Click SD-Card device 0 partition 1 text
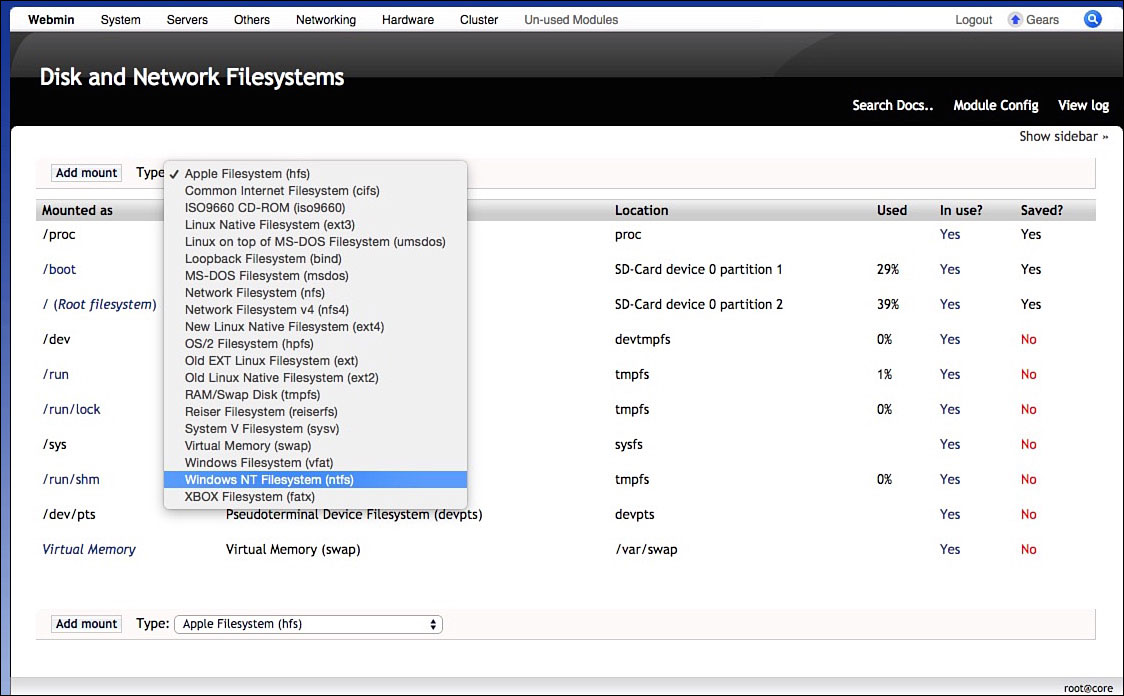 pos(698,270)
